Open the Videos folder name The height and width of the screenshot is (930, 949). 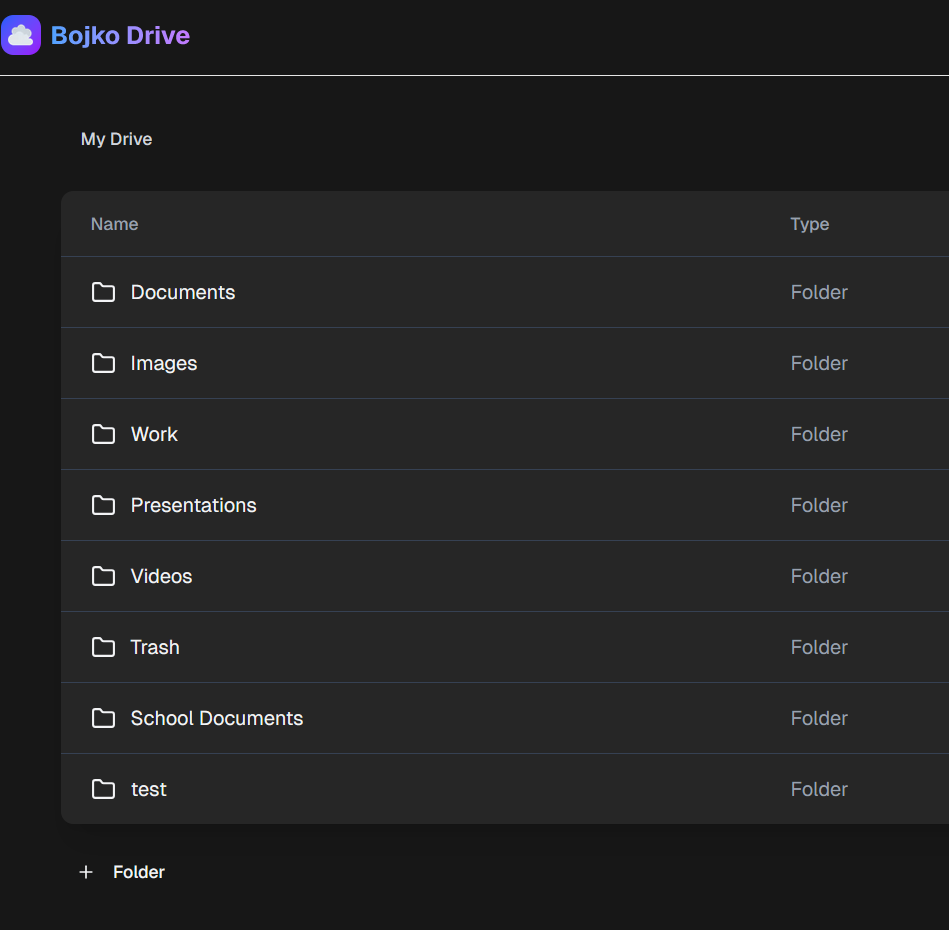click(x=162, y=576)
